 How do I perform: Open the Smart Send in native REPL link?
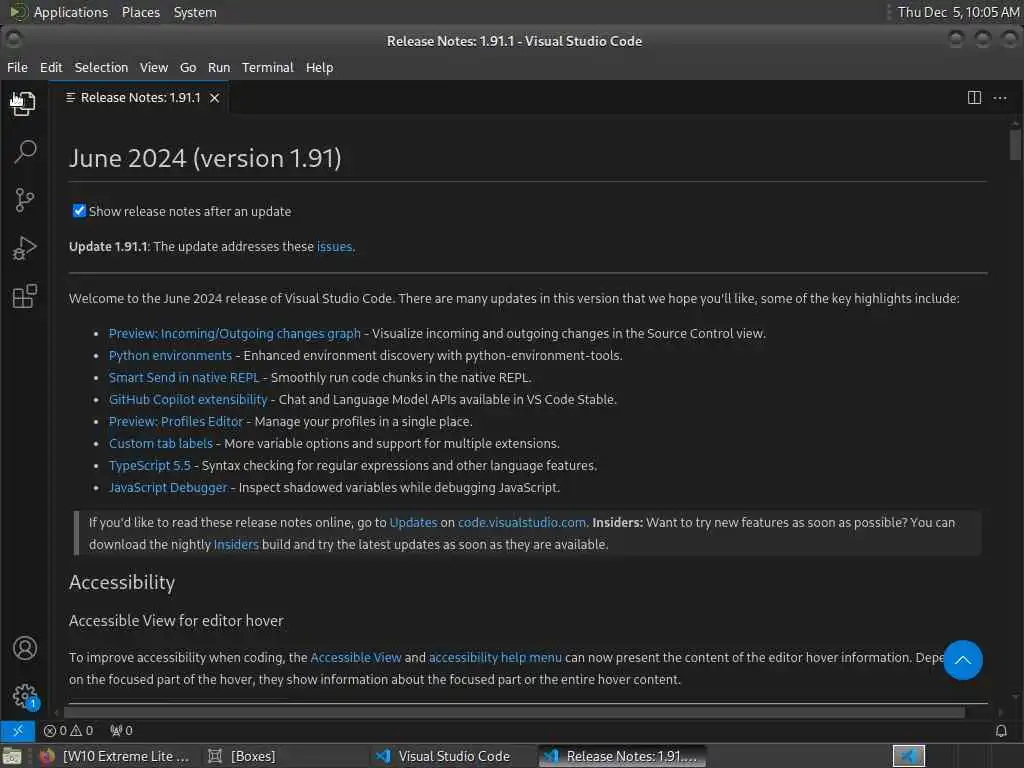coord(184,377)
